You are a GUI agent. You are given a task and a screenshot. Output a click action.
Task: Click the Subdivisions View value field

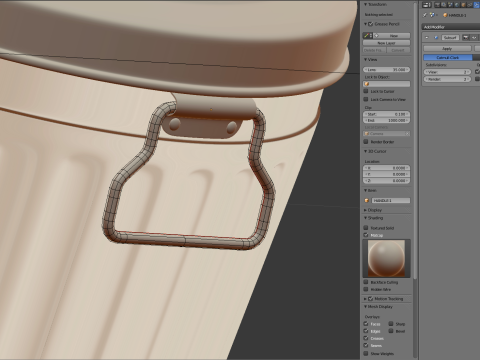(448, 72)
